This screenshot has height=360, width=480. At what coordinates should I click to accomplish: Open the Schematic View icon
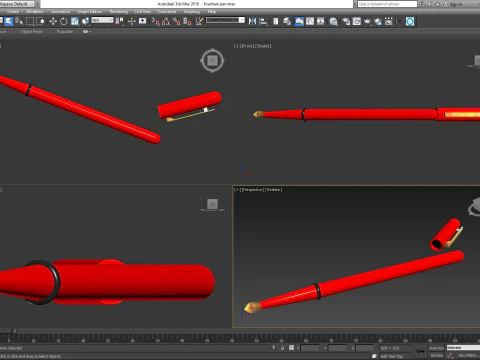321,21
